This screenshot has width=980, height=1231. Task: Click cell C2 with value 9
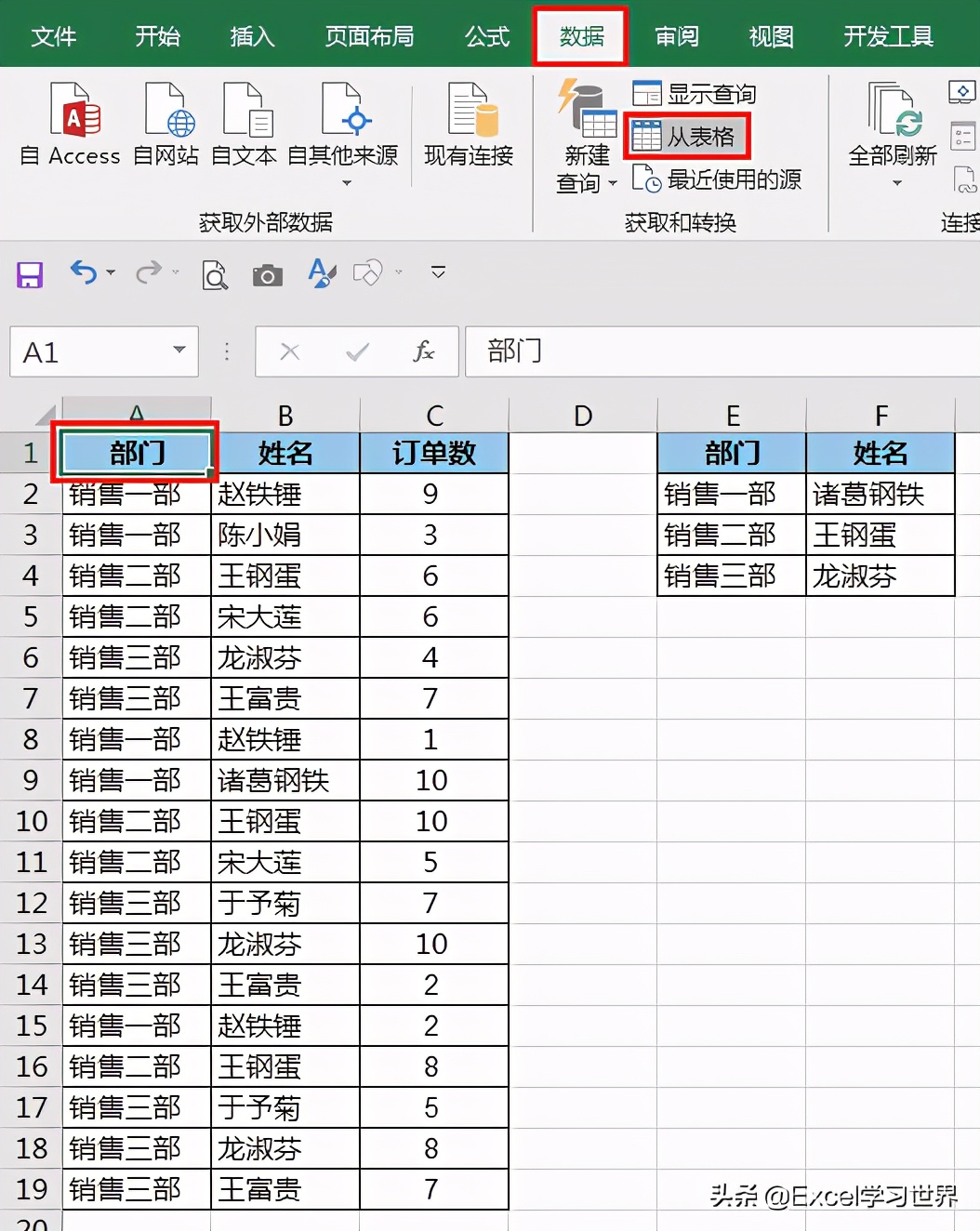434,494
